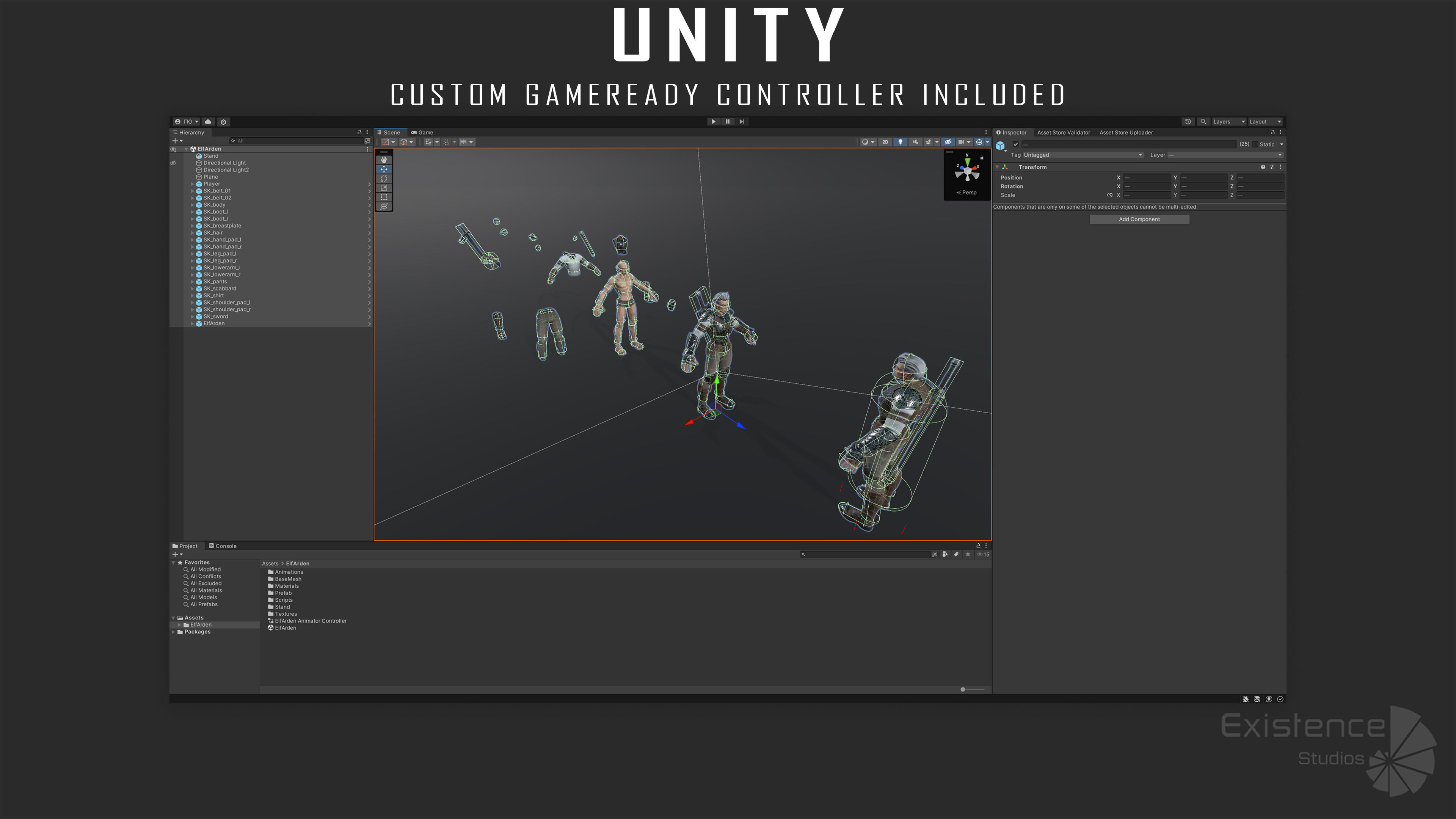Toggle scene audio mute icon

(x=915, y=142)
